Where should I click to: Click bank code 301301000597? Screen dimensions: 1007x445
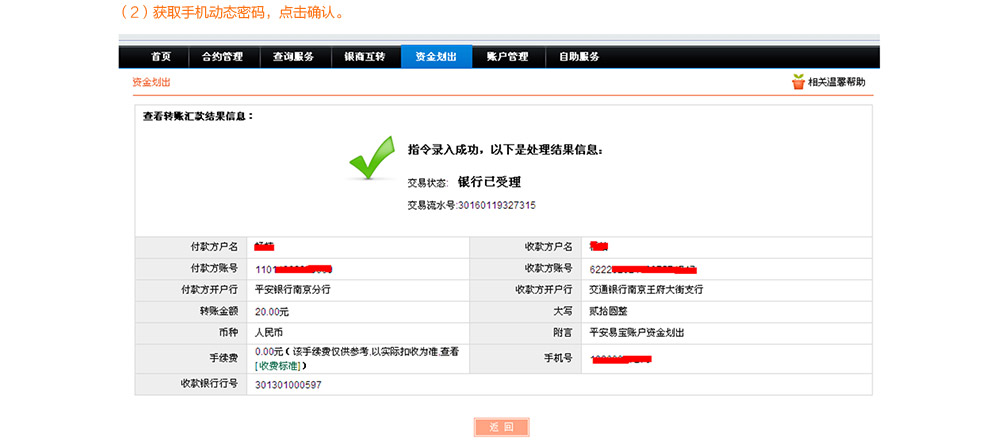click(288, 385)
